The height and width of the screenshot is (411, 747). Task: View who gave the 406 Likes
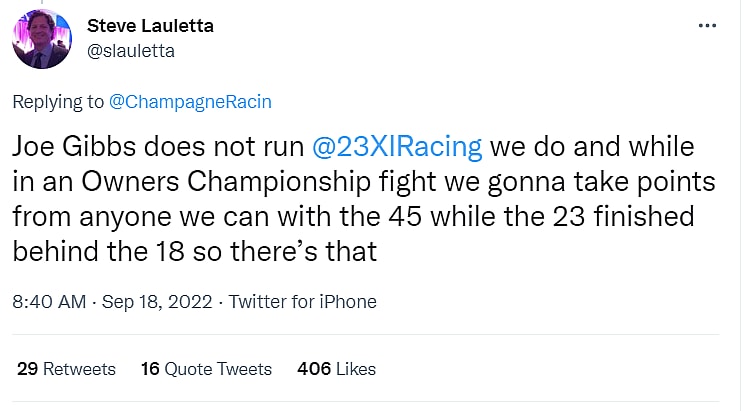click(x=336, y=369)
